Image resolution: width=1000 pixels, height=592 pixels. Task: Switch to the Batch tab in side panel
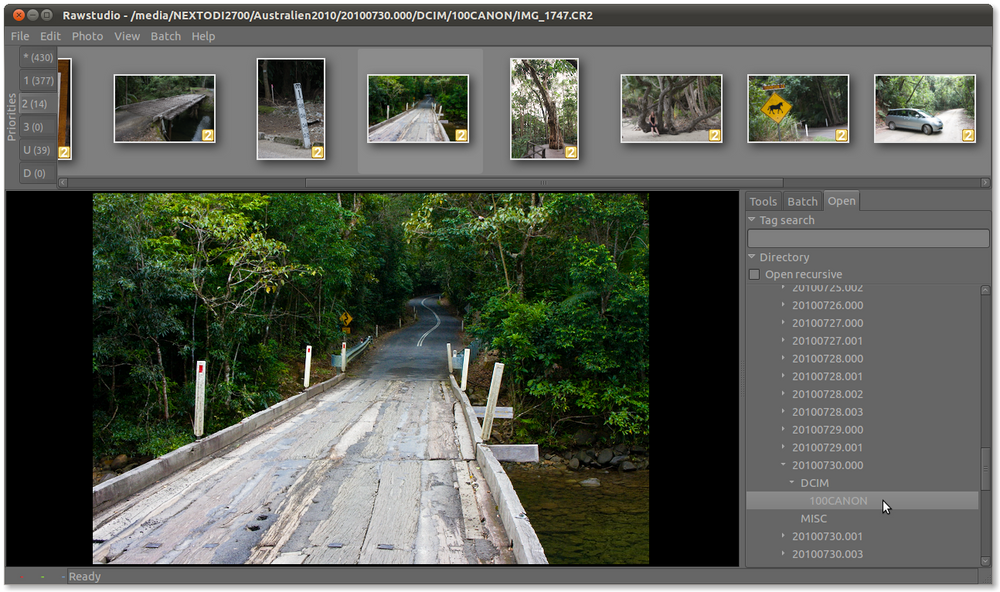[802, 202]
